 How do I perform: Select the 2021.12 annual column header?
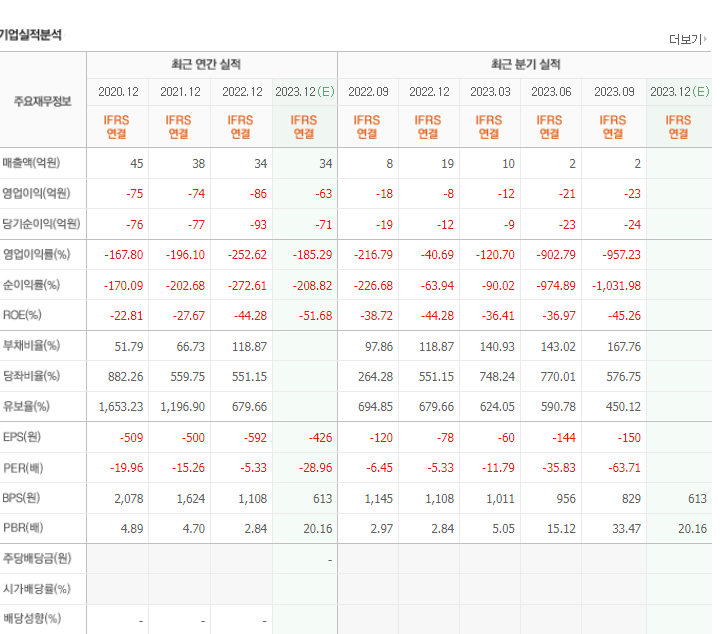pyautogui.click(x=180, y=92)
